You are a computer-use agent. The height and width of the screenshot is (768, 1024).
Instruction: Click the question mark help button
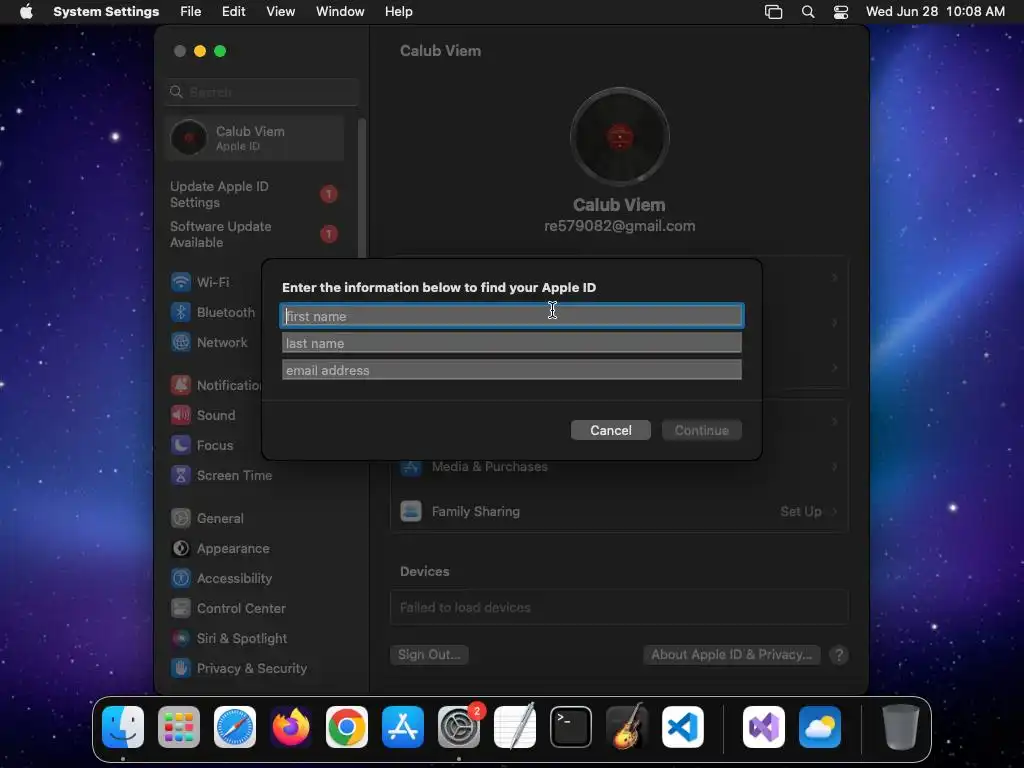point(839,655)
